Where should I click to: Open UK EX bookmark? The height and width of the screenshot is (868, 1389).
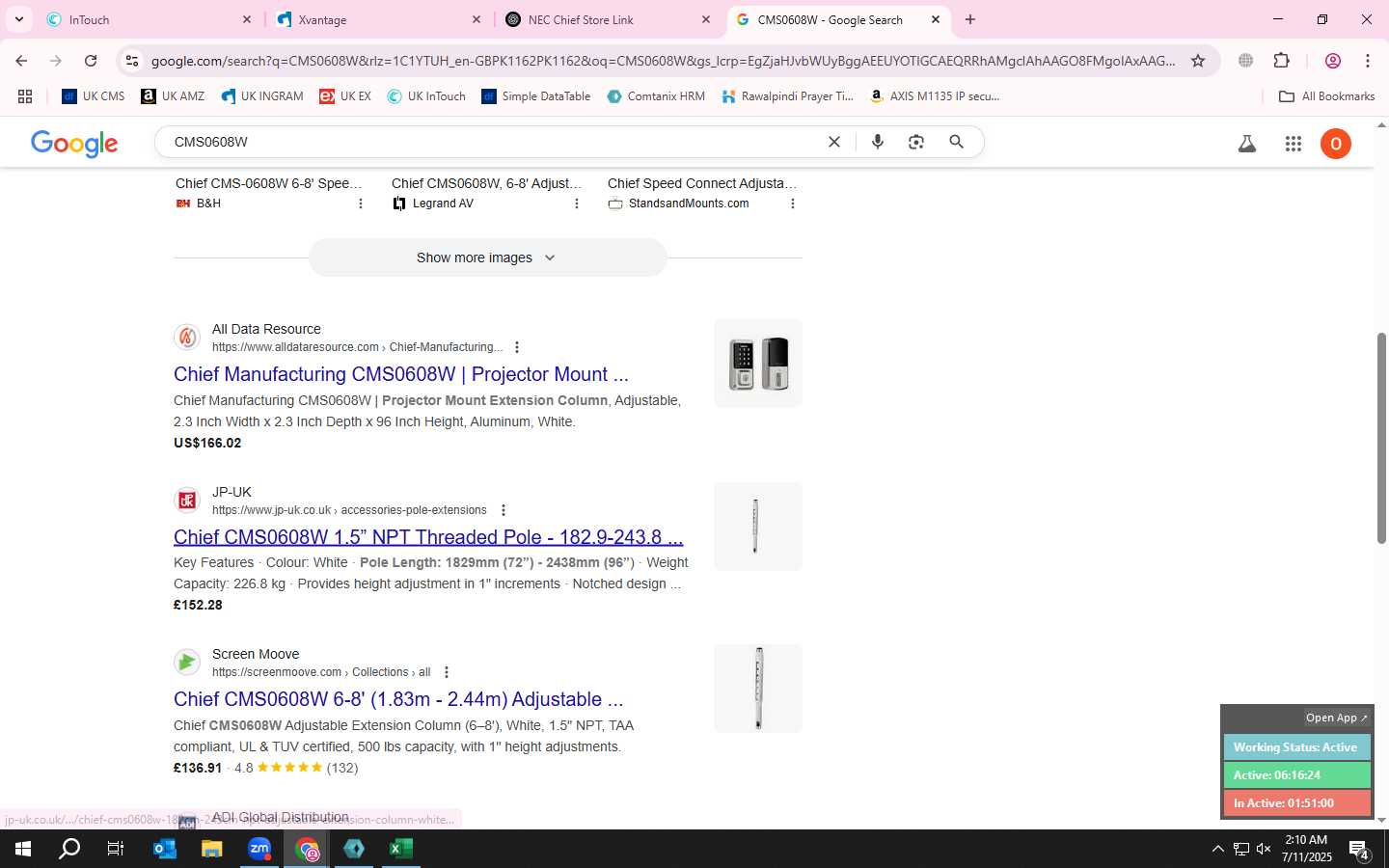[x=345, y=96]
